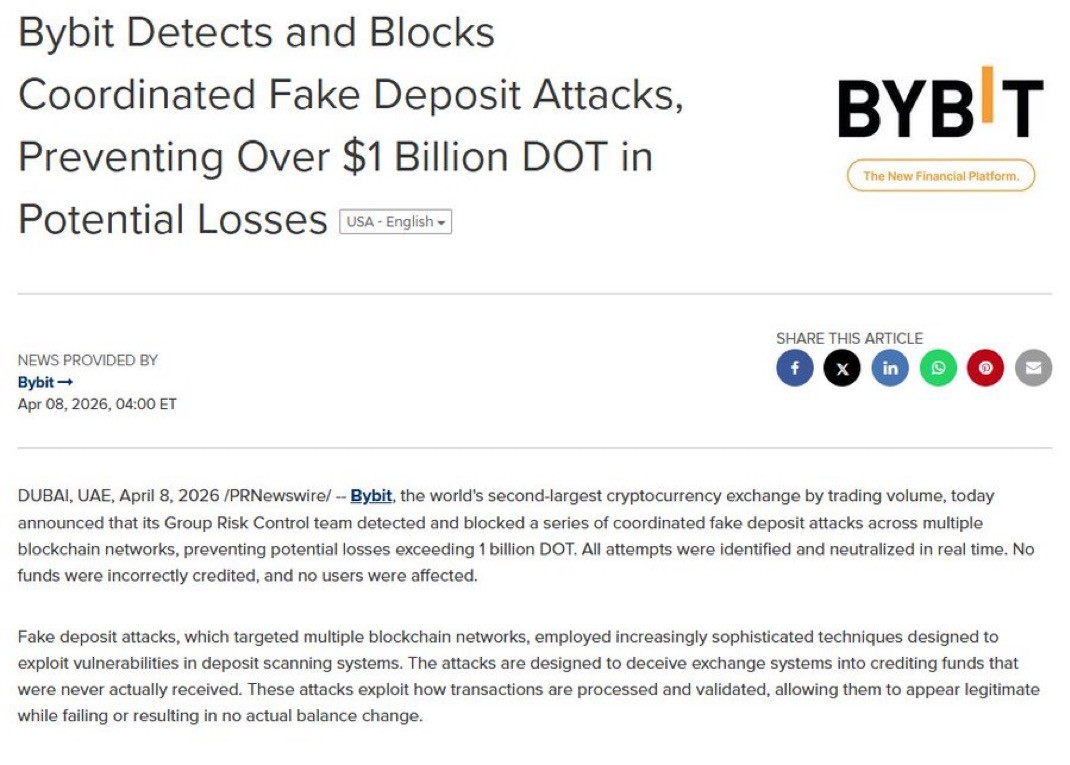
Task: Open the USA - English language dropdown
Action: pos(396,222)
